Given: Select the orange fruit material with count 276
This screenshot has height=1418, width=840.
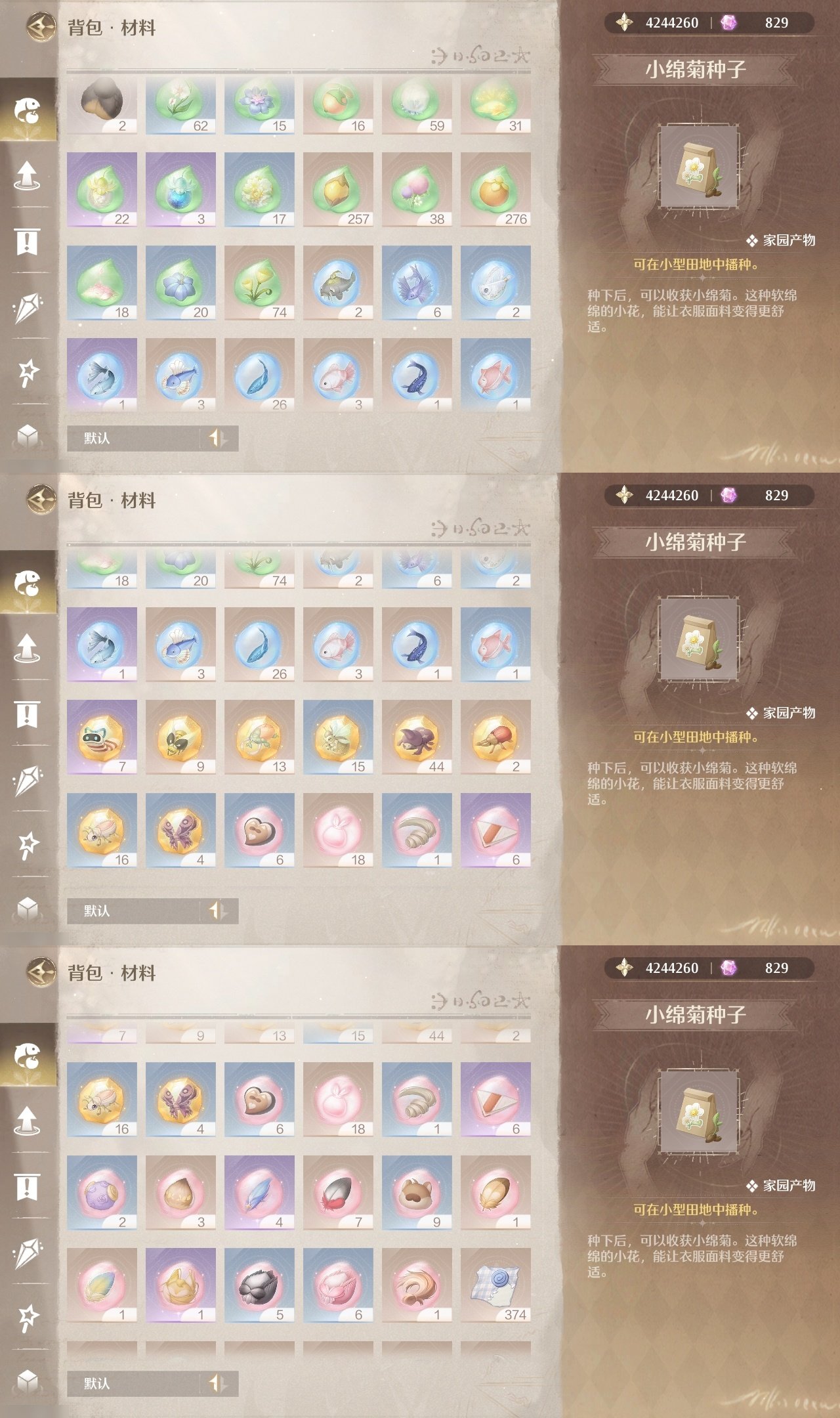Looking at the screenshot, I should [495, 190].
